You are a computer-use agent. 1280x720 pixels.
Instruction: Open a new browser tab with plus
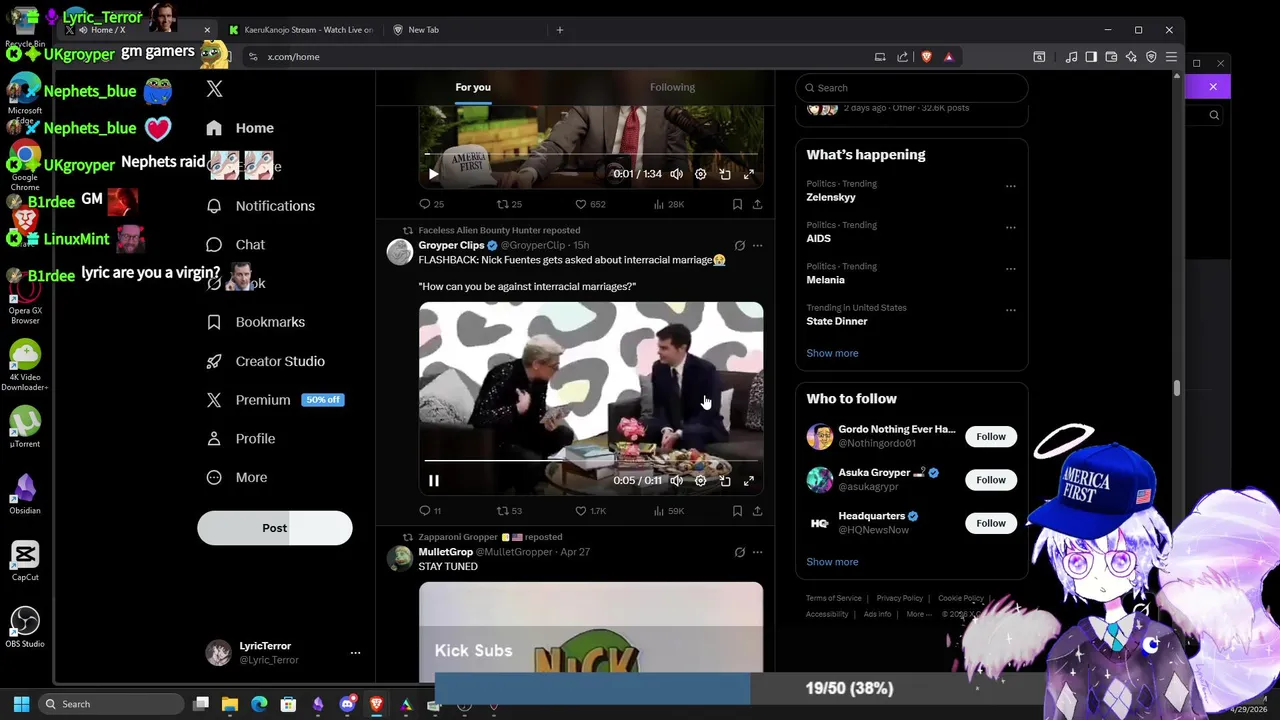tap(560, 30)
